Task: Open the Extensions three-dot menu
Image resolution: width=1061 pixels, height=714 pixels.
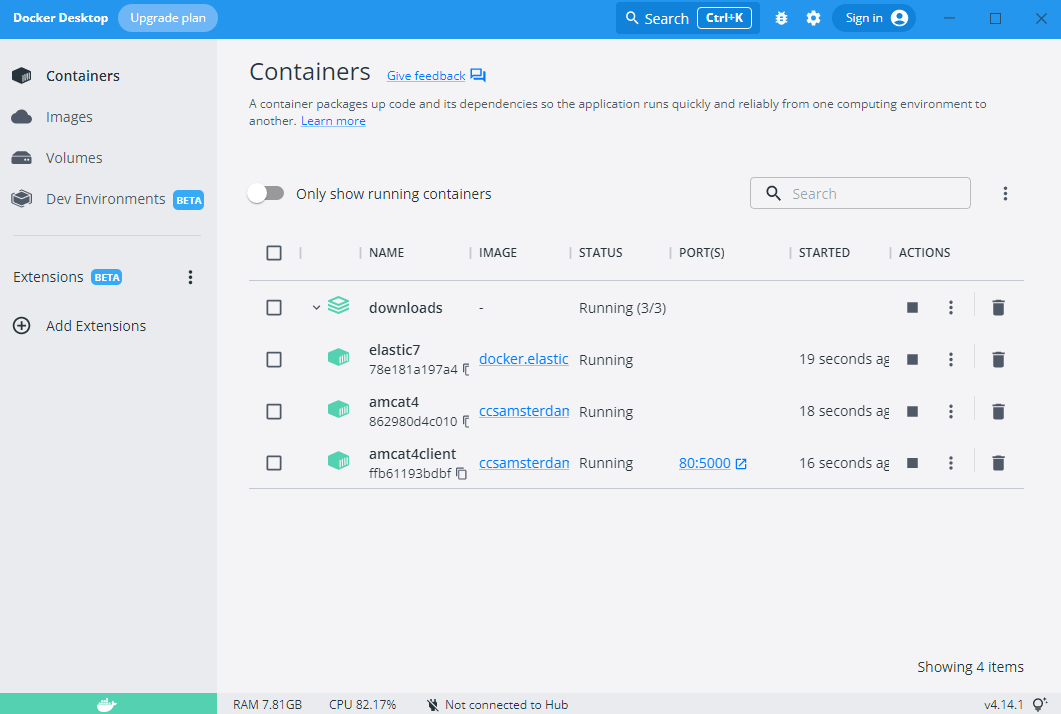Action: (191, 278)
